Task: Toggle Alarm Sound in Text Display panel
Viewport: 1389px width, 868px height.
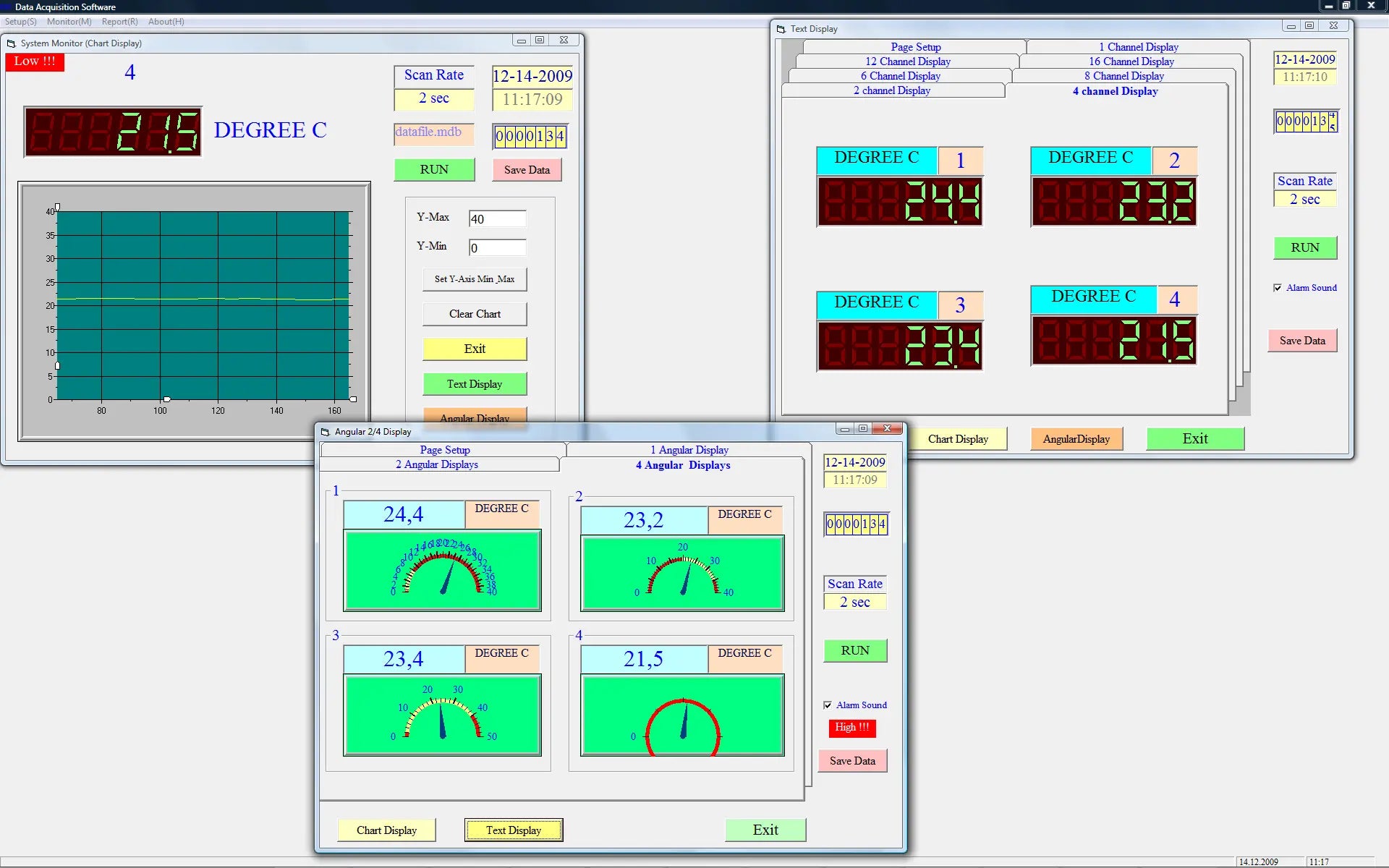Action: pos(1277,288)
